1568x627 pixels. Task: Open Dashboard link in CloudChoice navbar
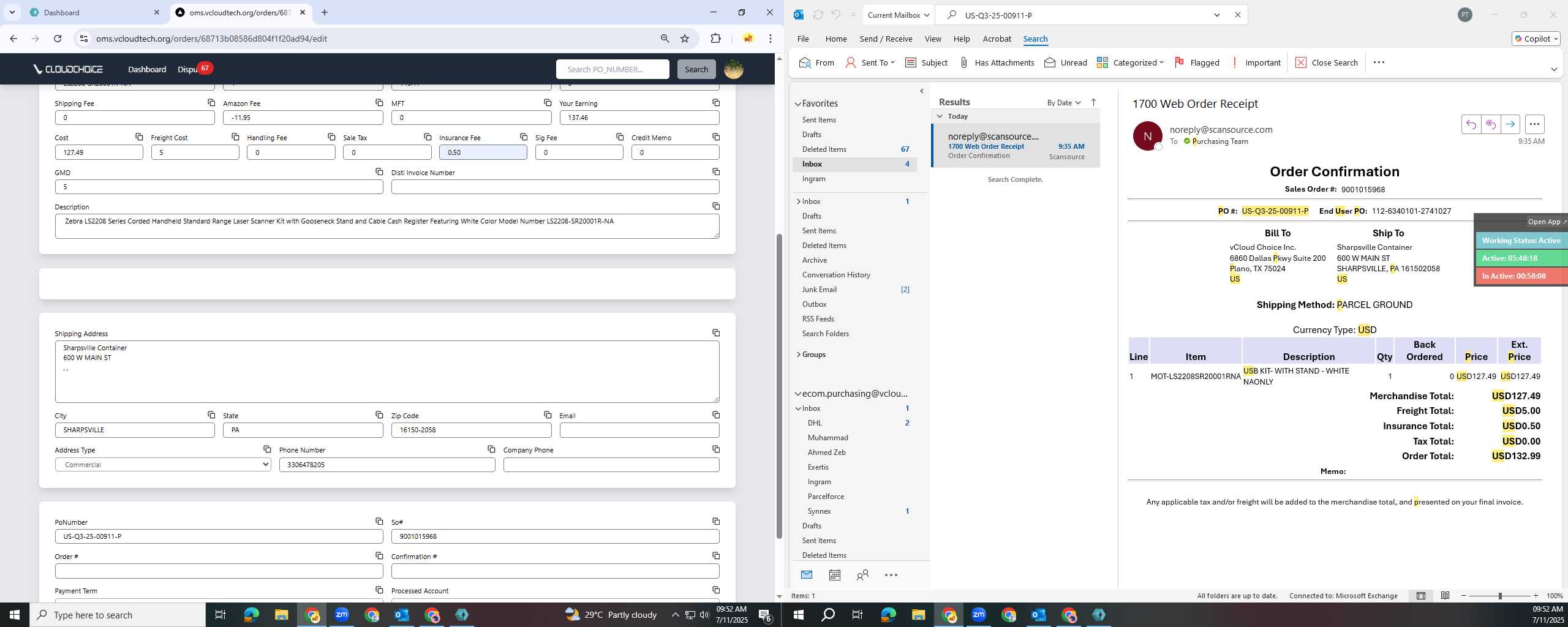[x=147, y=69]
